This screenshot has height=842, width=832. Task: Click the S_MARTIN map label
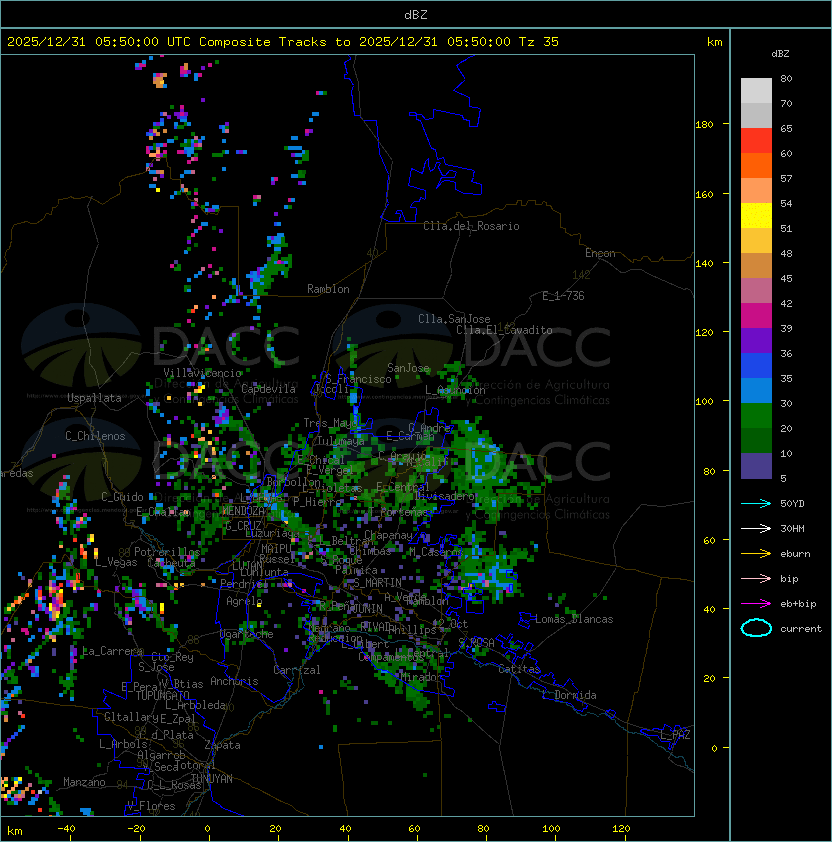tap(378, 583)
